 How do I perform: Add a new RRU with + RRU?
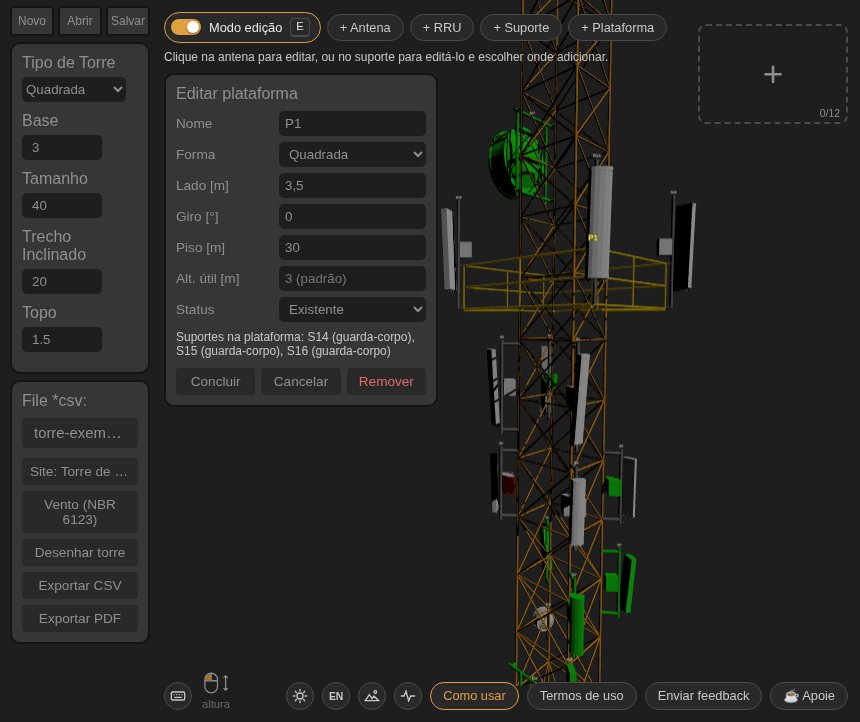tap(442, 27)
